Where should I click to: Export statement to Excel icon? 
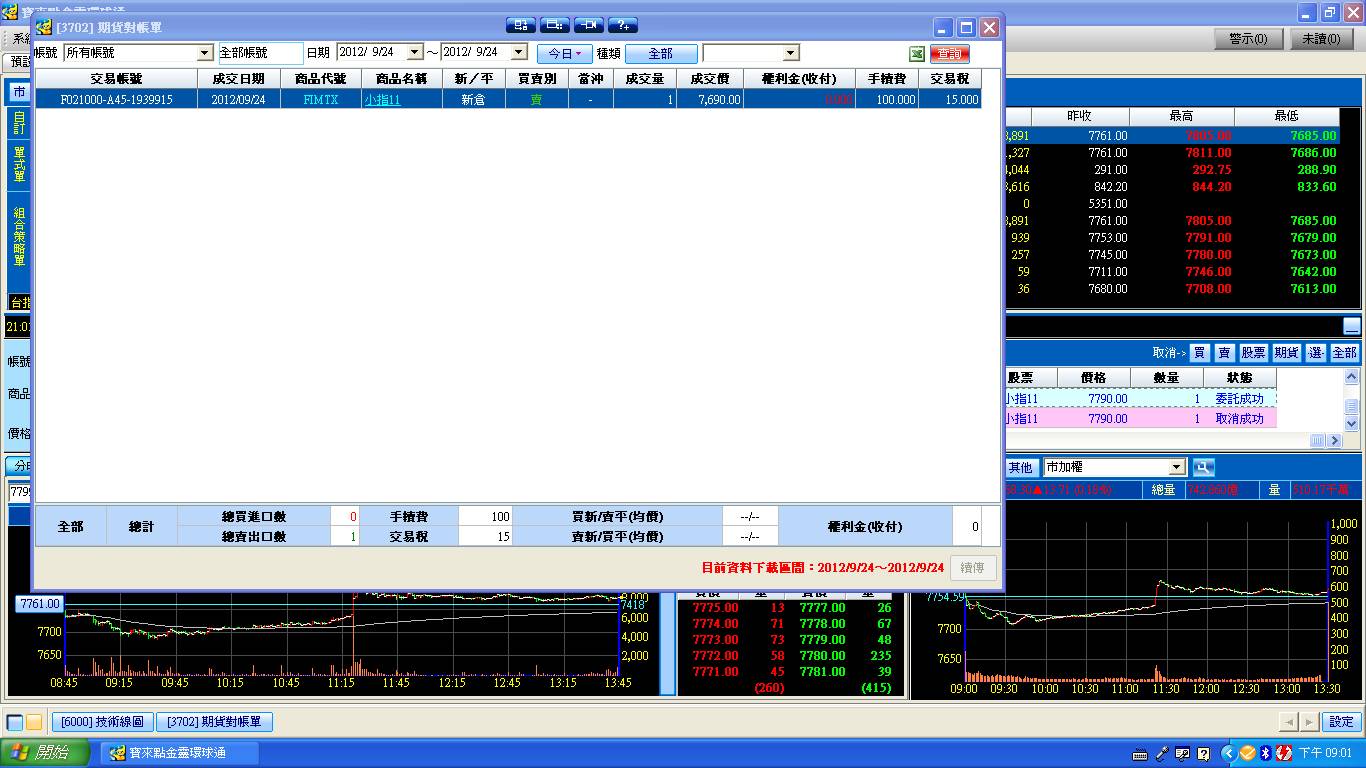916,54
